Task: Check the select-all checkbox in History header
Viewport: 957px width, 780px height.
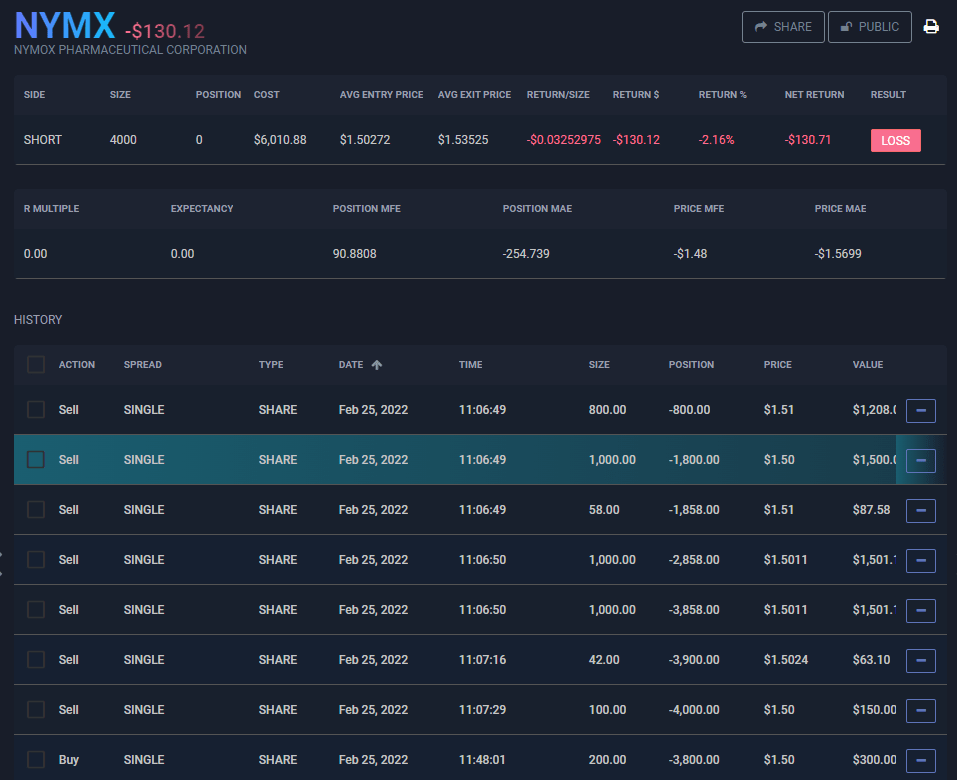Action: pos(36,365)
